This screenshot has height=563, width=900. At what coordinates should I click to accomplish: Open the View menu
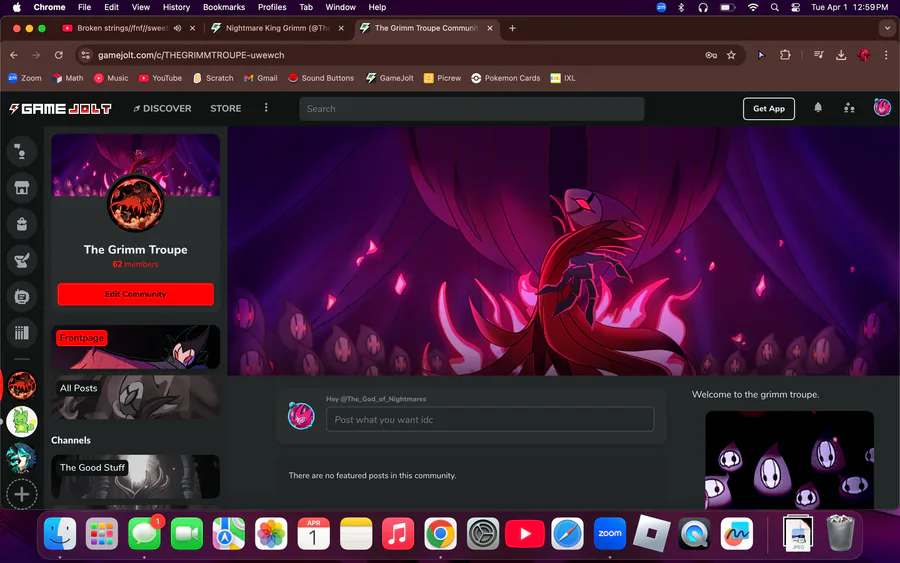(x=141, y=7)
